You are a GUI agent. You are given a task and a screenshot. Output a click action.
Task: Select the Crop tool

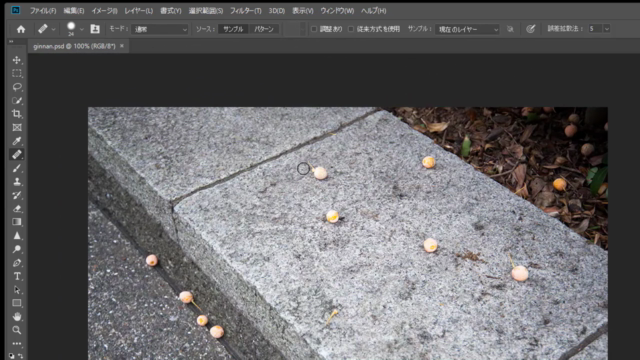[17, 114]
